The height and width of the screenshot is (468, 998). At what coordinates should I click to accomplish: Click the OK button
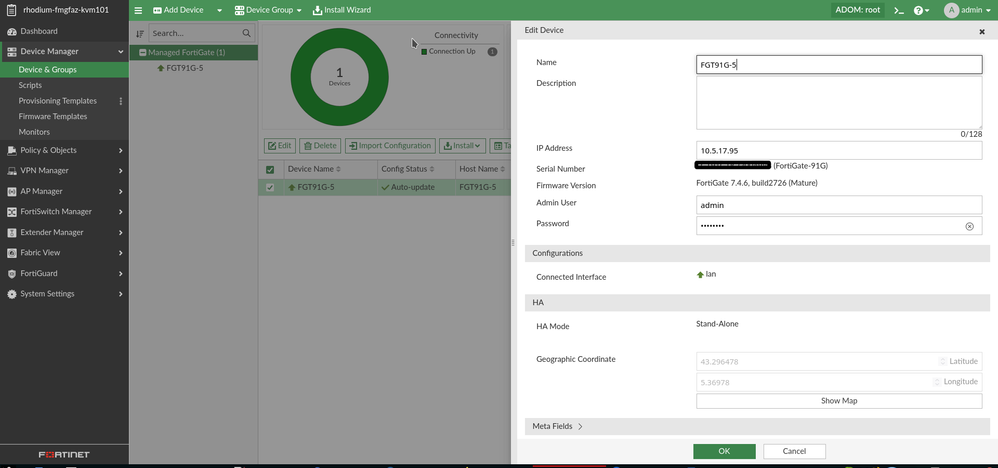click(724, 451)
